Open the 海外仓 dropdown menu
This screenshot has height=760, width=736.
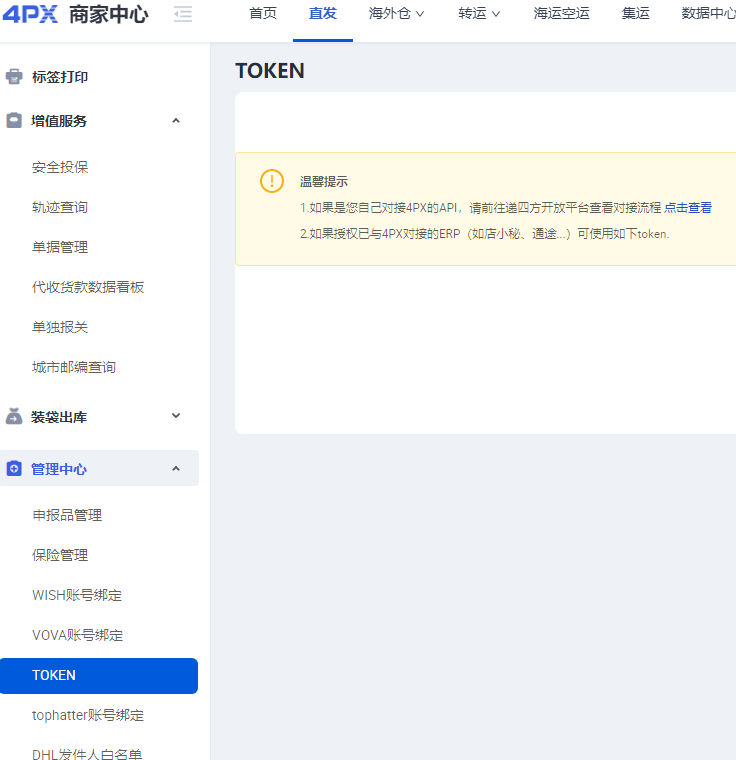tap(396, 14)
